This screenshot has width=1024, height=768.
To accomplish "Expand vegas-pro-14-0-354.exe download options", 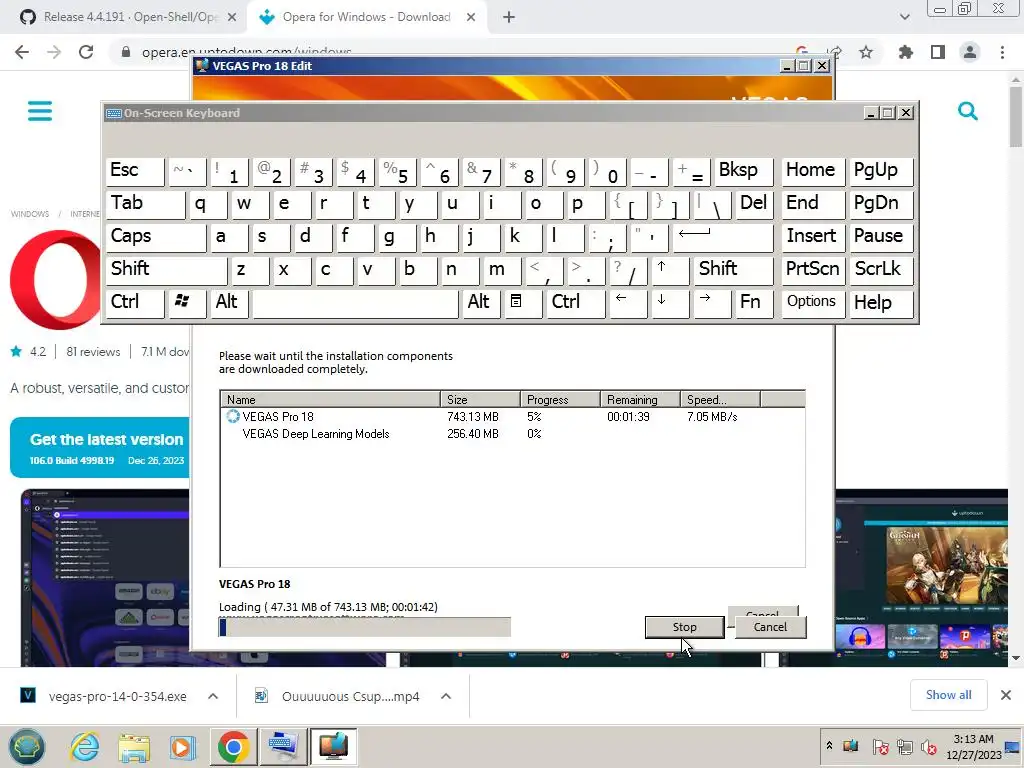I will [213, 696].
